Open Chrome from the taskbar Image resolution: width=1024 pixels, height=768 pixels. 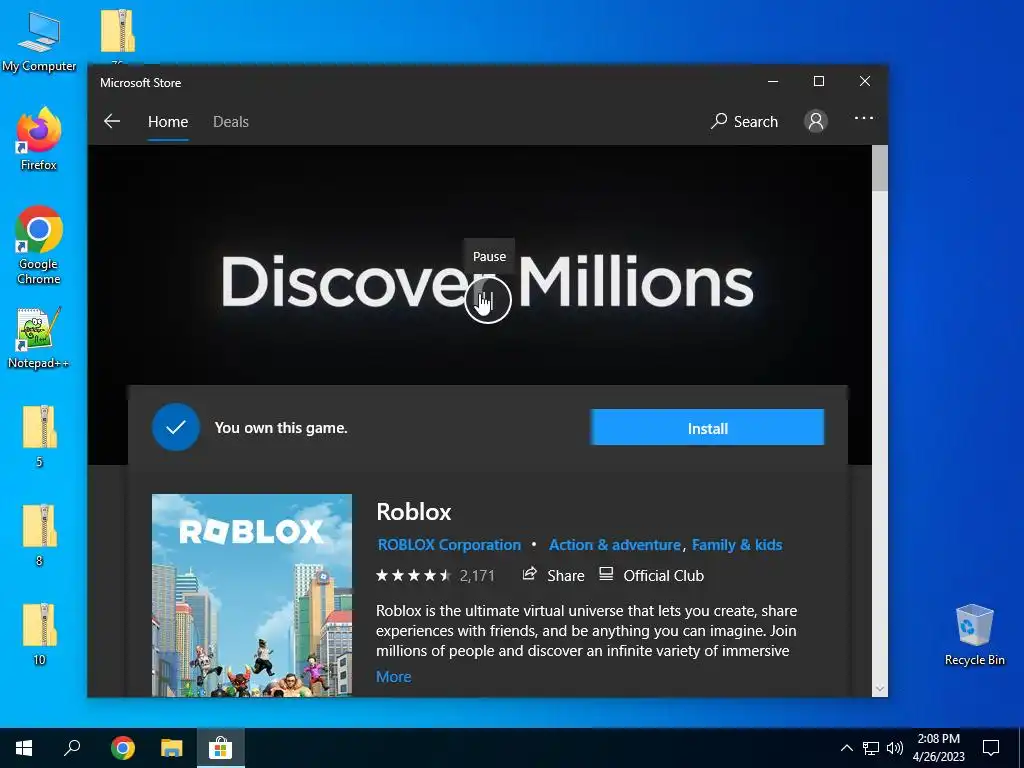(x=122, y=748)
